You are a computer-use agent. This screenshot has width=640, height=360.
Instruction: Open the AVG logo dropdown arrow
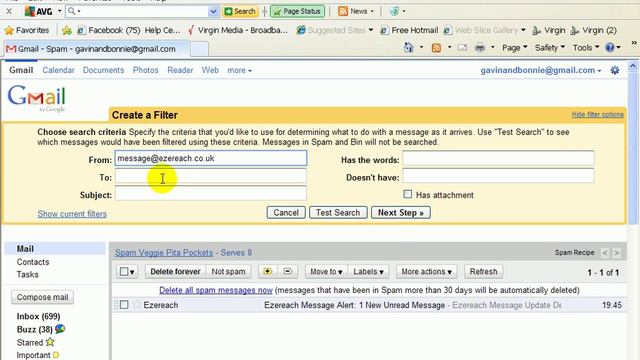pyautogui.click(x=59, y=11)
